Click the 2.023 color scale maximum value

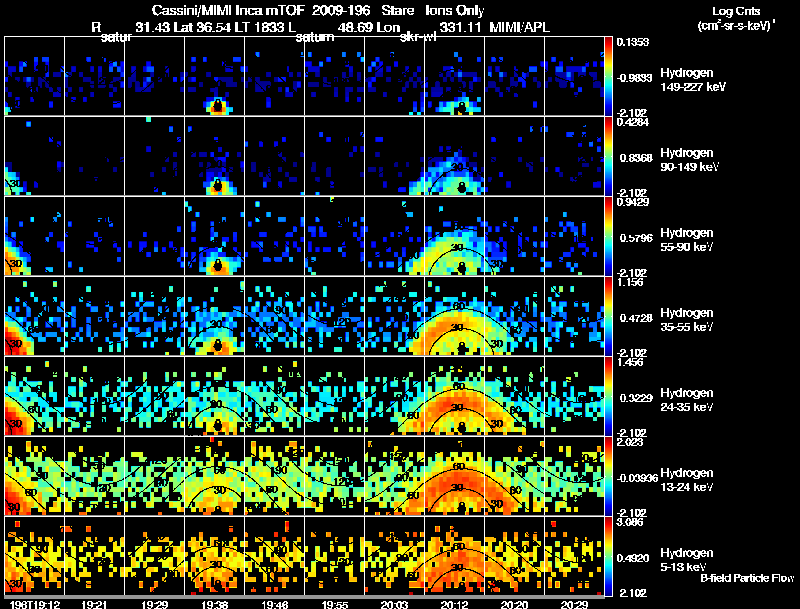(630, 443)
